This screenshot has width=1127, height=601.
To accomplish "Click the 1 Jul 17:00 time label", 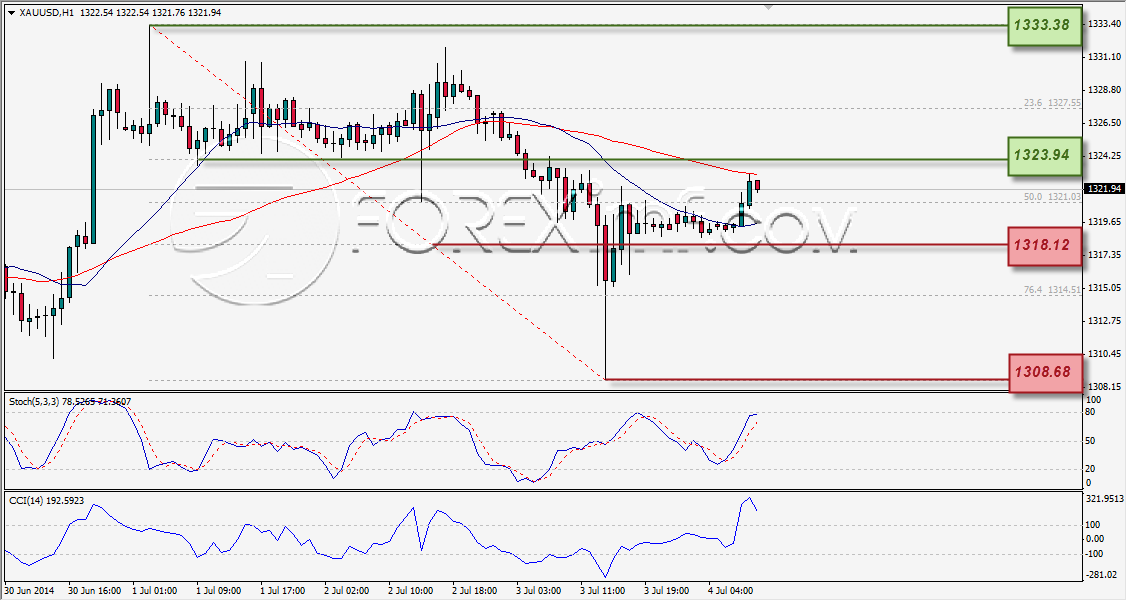I will tap(282, 590).
